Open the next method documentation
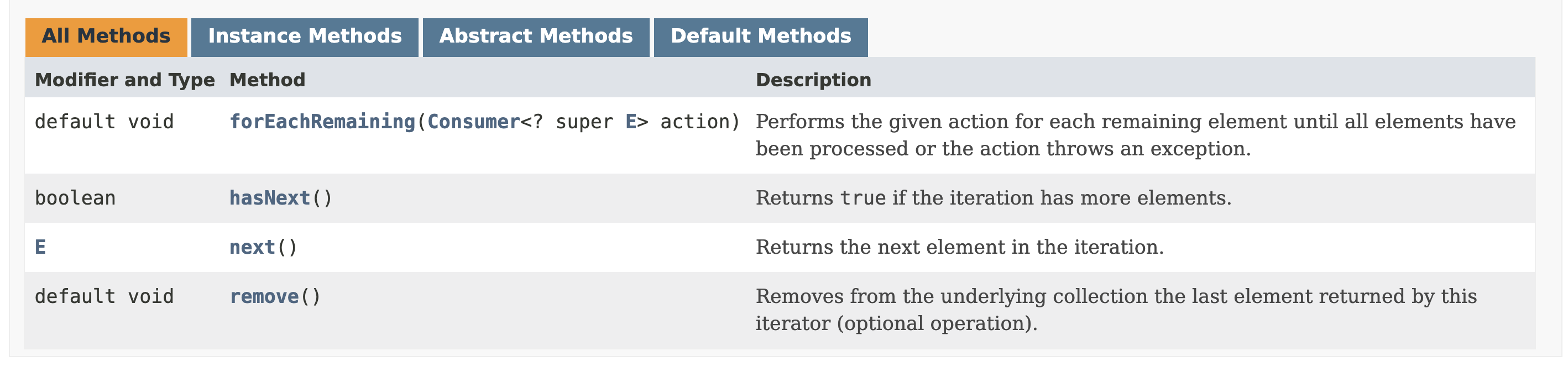 pyautogui.click(x=251, y=247)
